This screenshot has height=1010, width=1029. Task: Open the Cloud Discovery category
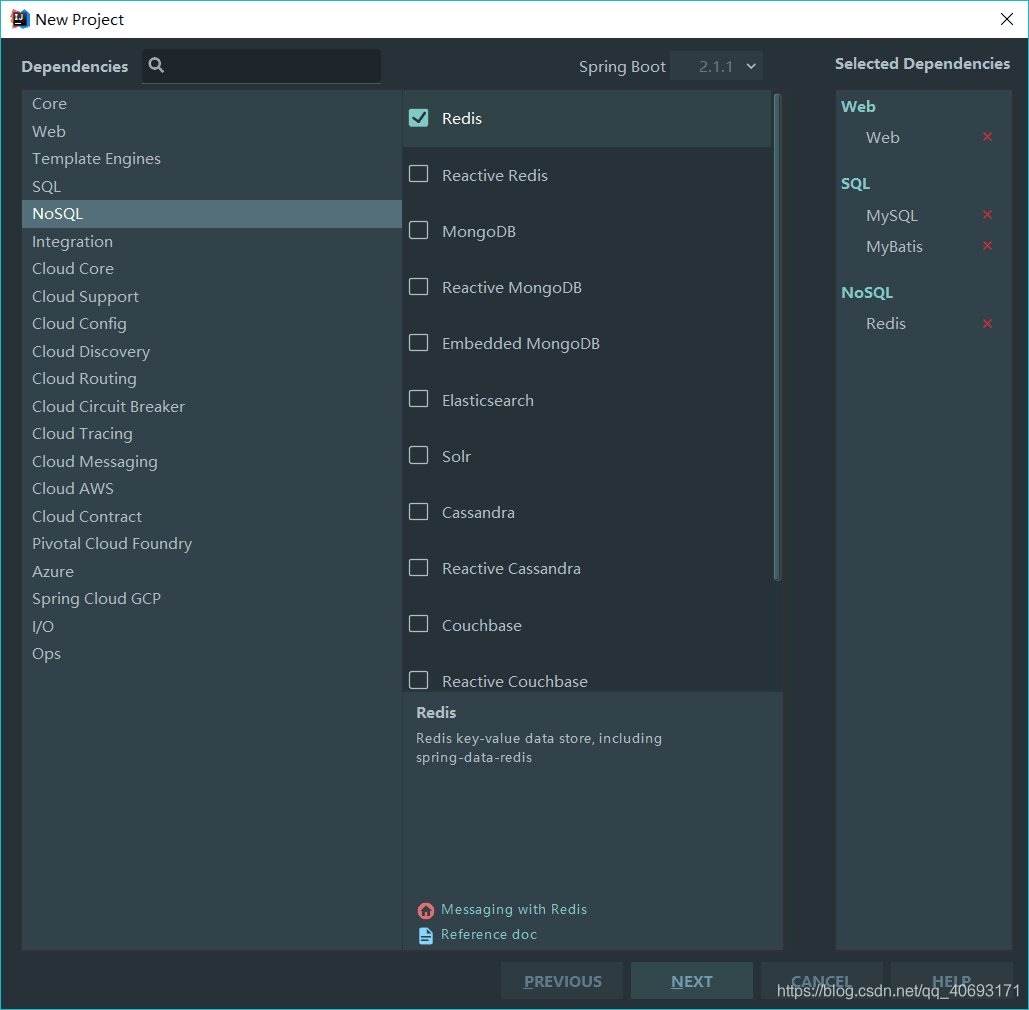[211, 351]
